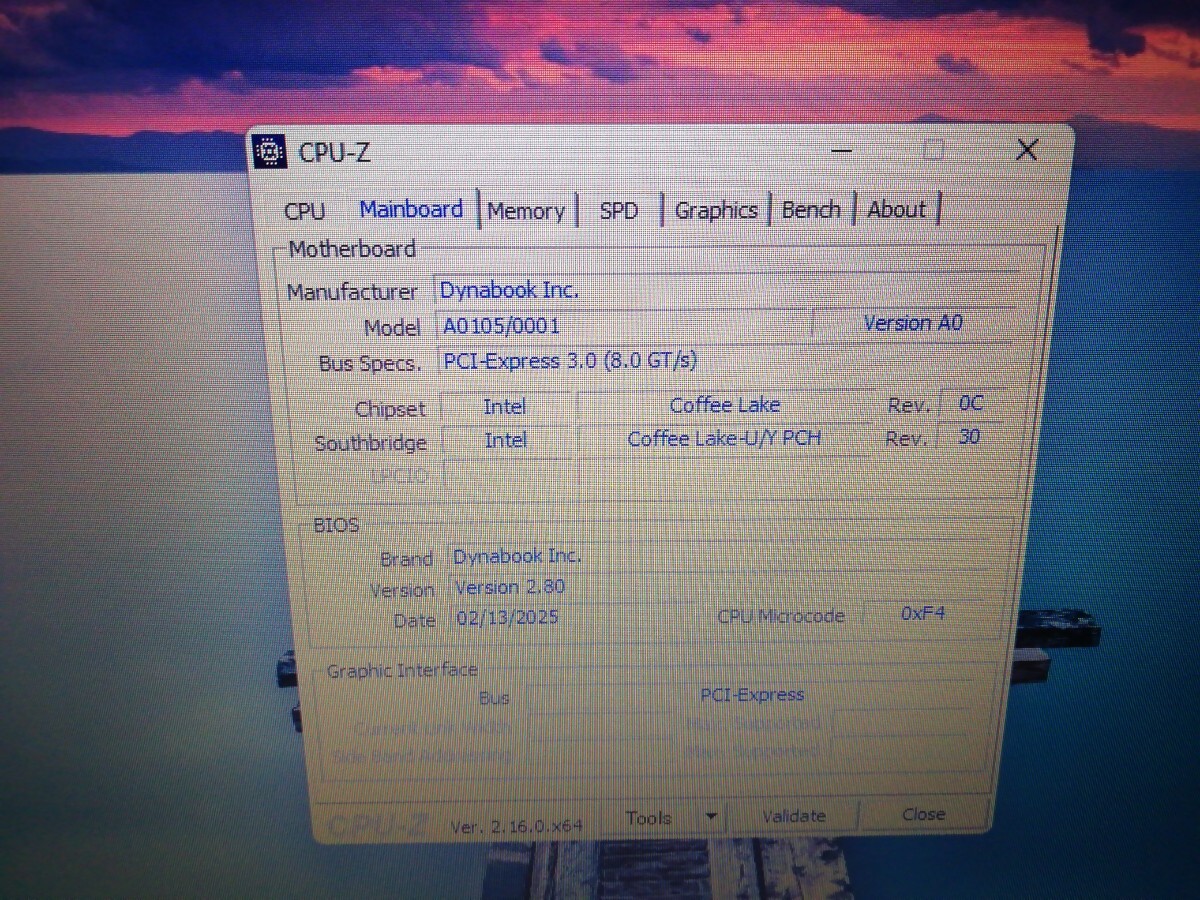1200x900 pixels.
Task: Click the Close button at bottom
Action: coord(923,814)
